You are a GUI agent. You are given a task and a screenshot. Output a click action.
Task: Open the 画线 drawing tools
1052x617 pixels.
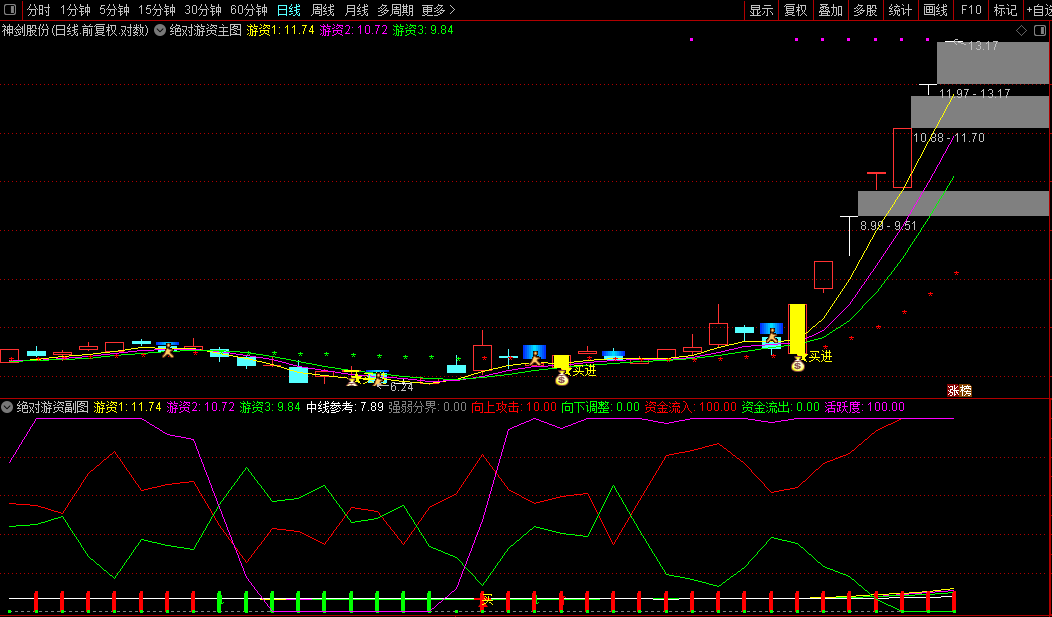(935, 10)
